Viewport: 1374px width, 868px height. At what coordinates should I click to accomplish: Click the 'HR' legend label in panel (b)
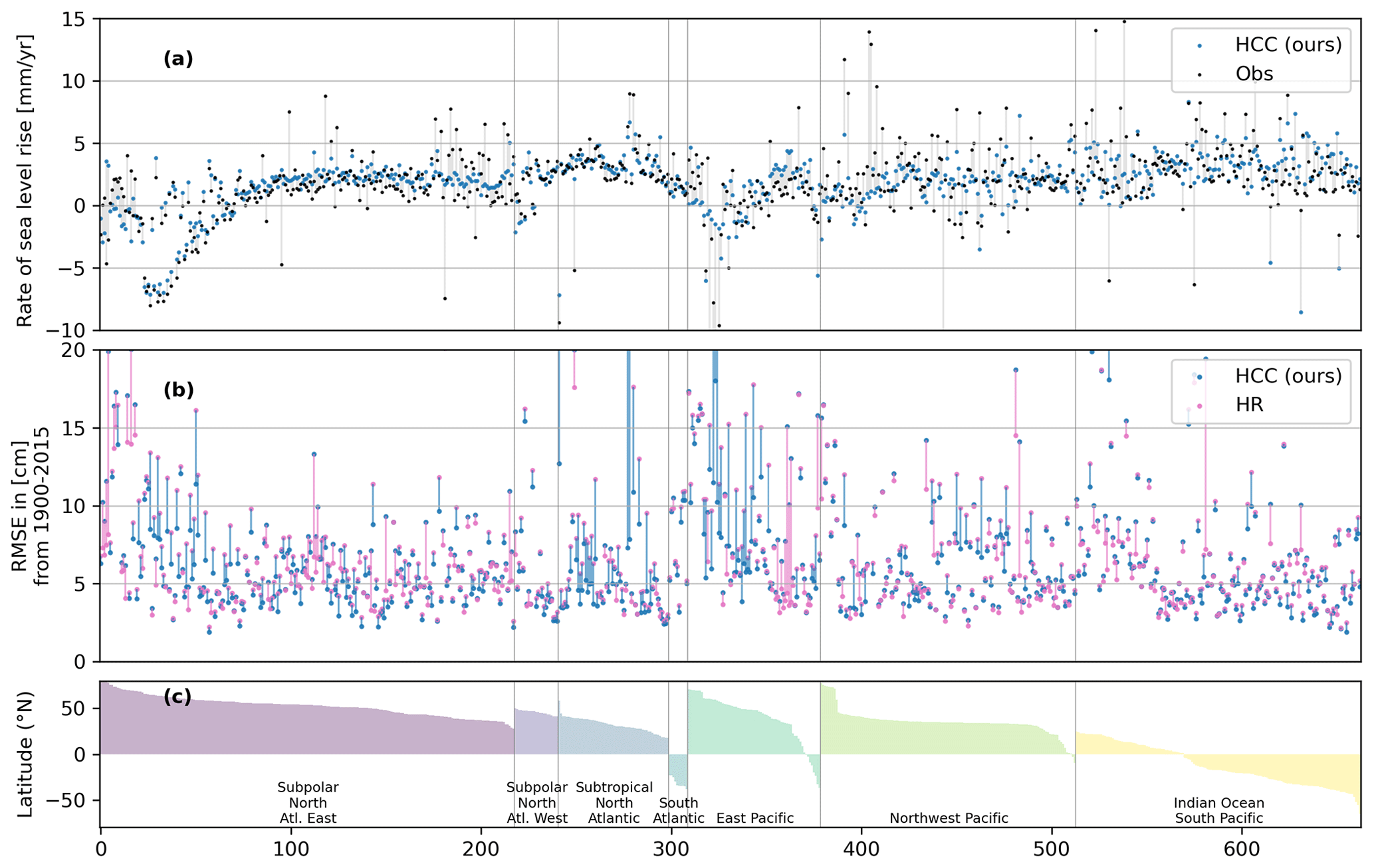tap(1249, 405)
